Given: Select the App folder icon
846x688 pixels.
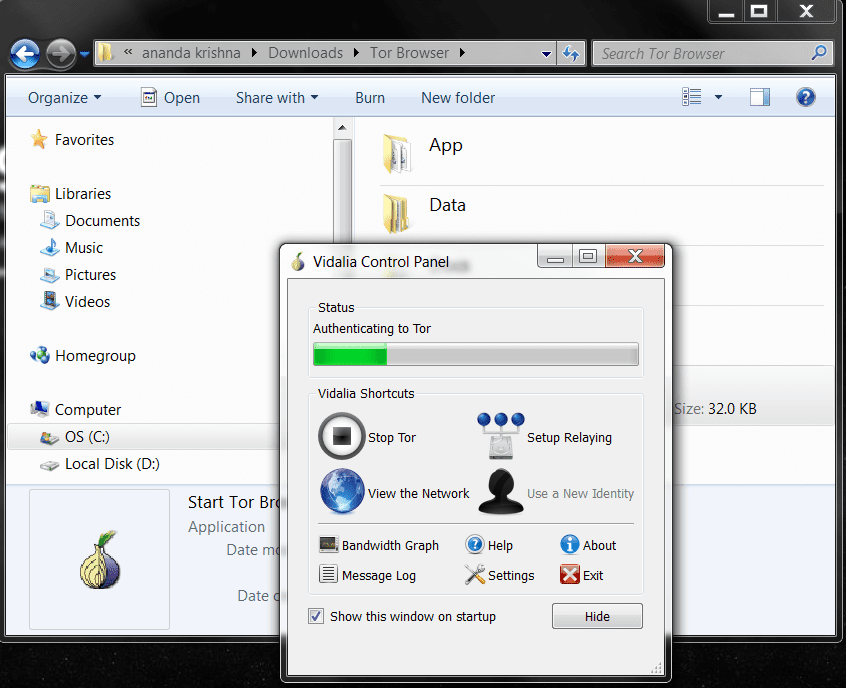Looking at the screenshot, I should point(397,154).
